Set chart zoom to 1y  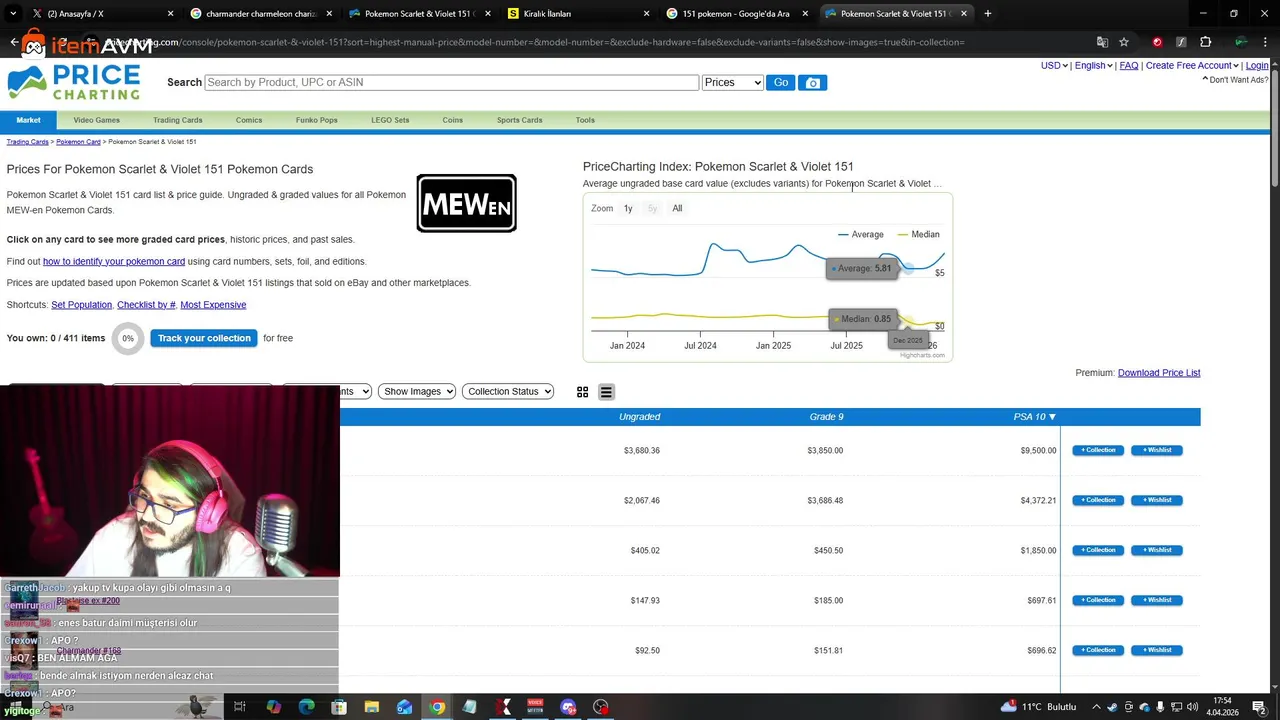pos(628,209)
